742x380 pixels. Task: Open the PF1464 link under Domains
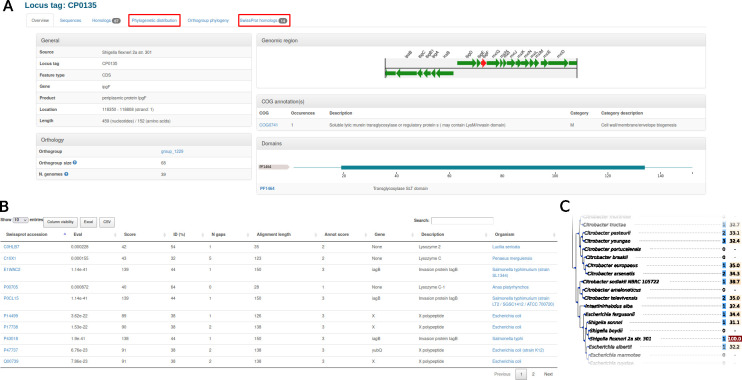tap(267, 188)
